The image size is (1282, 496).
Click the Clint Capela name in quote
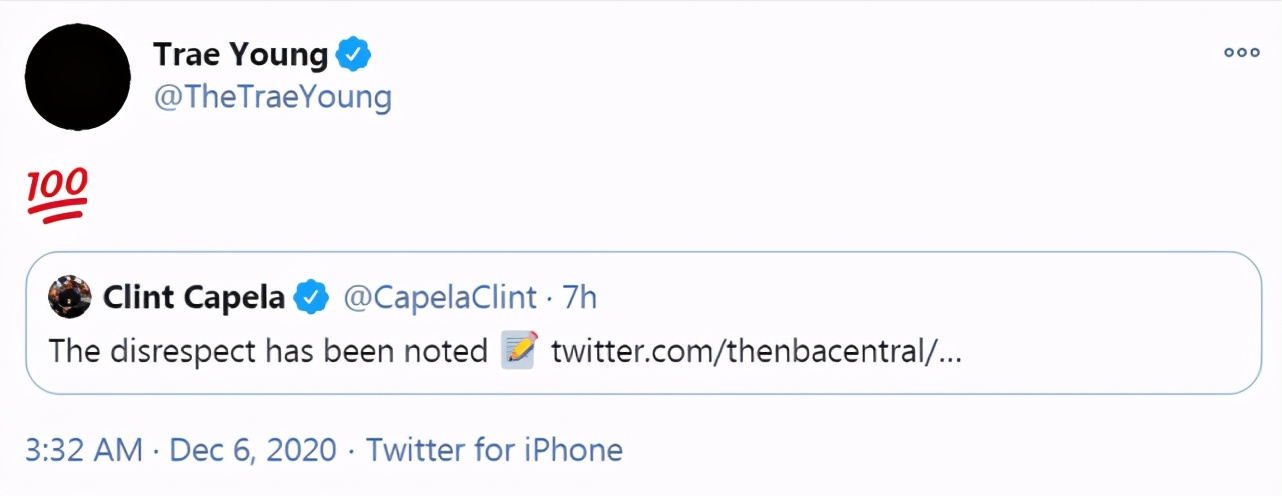[x=194, y=297]
